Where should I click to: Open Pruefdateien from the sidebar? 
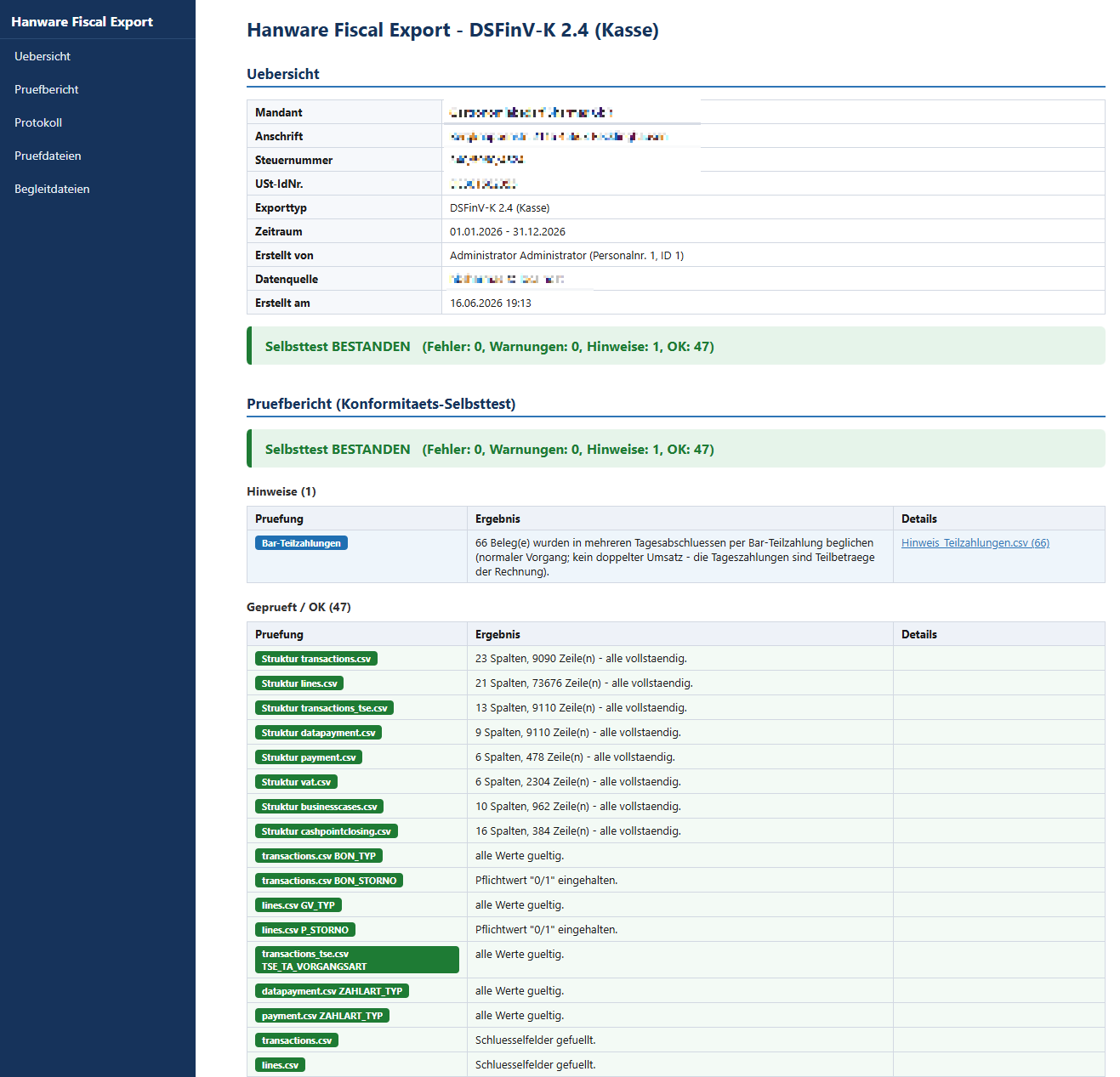[48, 156]
